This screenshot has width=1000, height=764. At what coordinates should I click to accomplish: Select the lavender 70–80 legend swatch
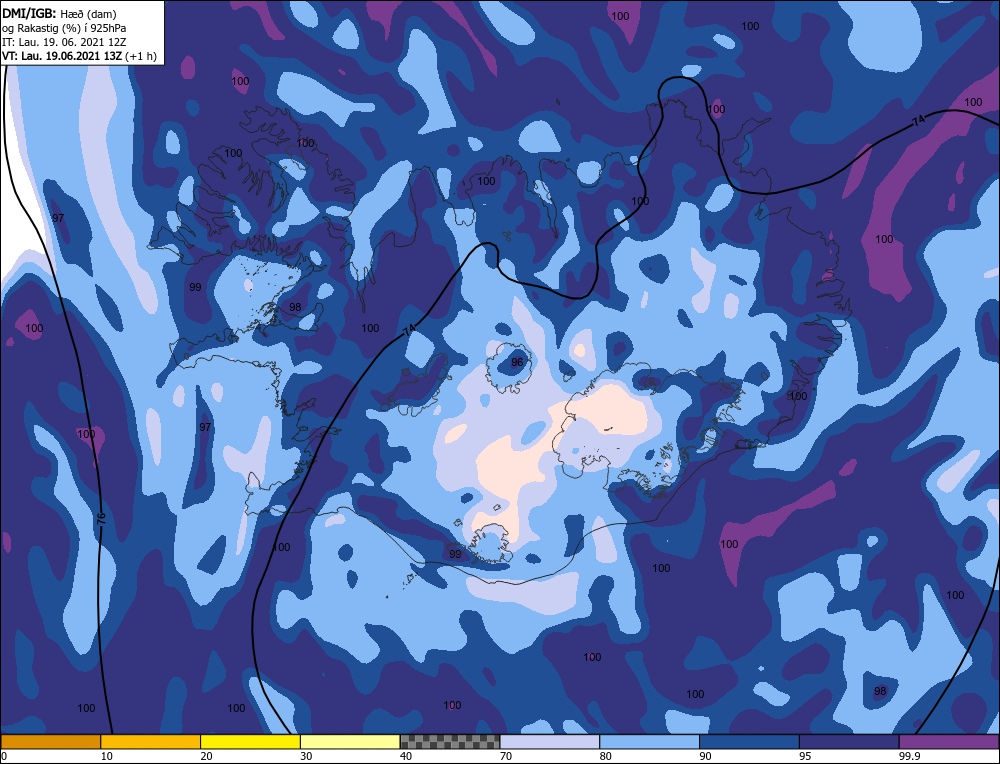coord(550,742)
